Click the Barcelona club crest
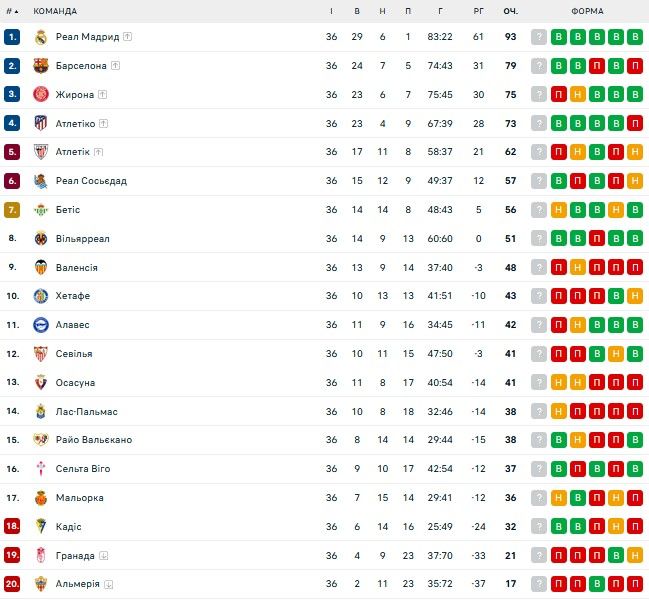 (41, 66)
